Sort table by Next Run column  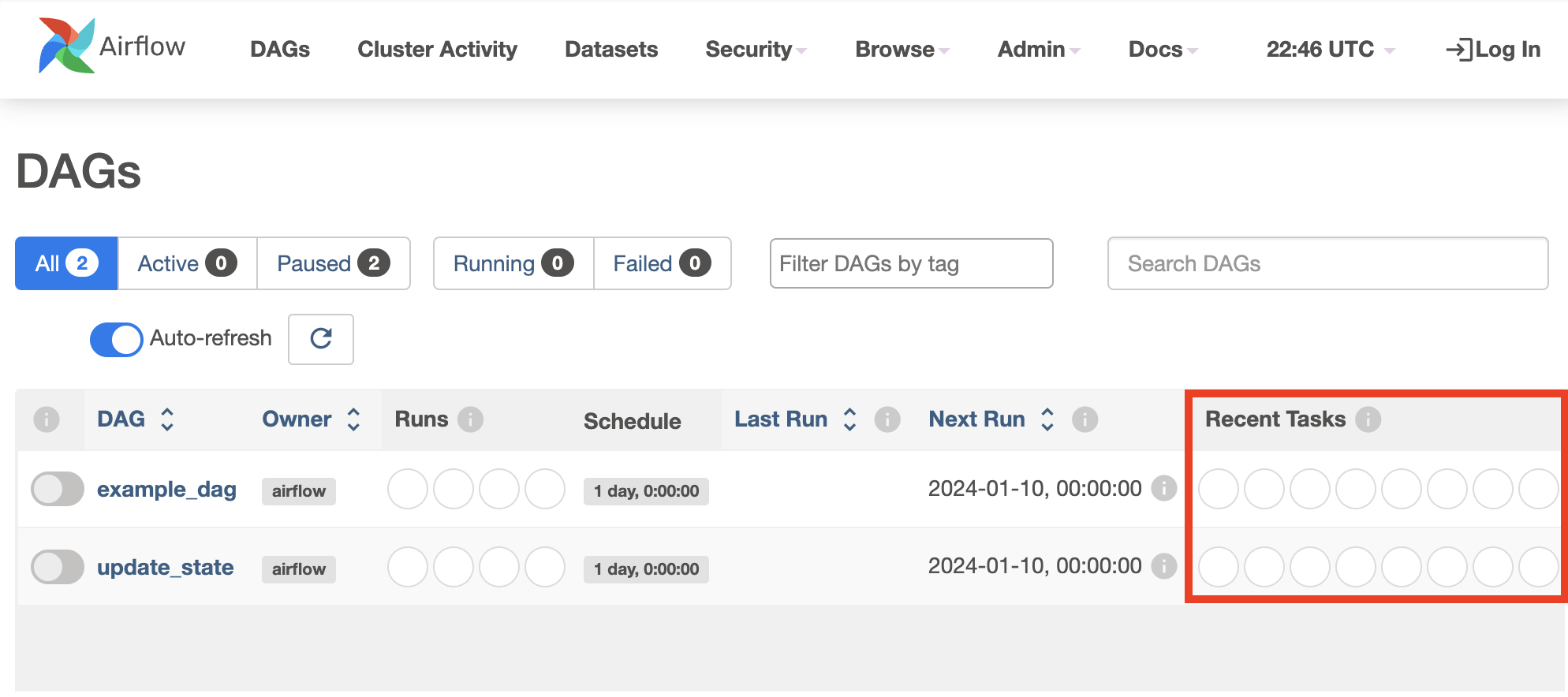pos(991,419)
